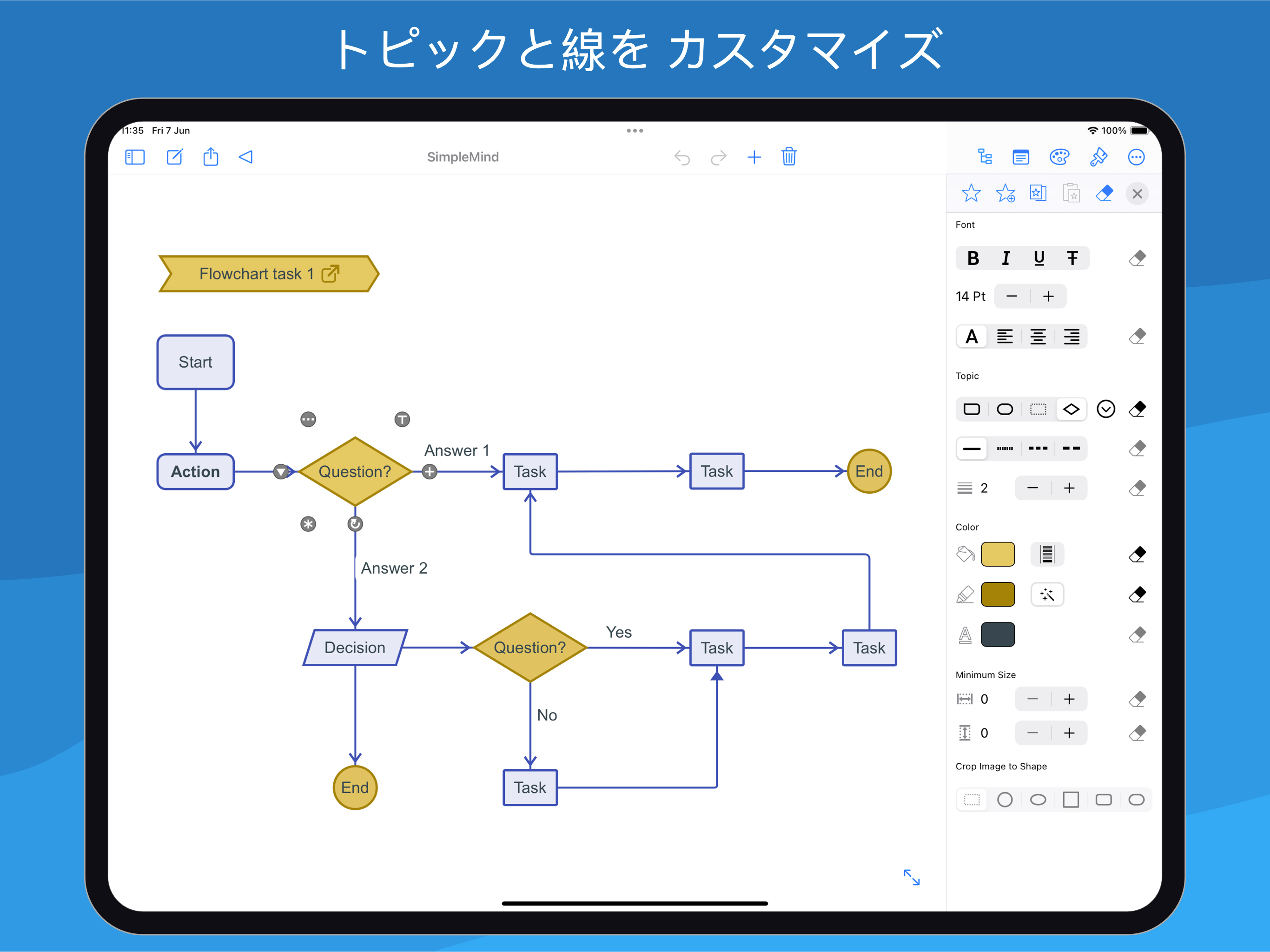Image resolution: width=1270 pixels, height=952 pixels.
Task: Open the paintbrush style tool
Action: pyautogui.click(x=1098, y=157)
